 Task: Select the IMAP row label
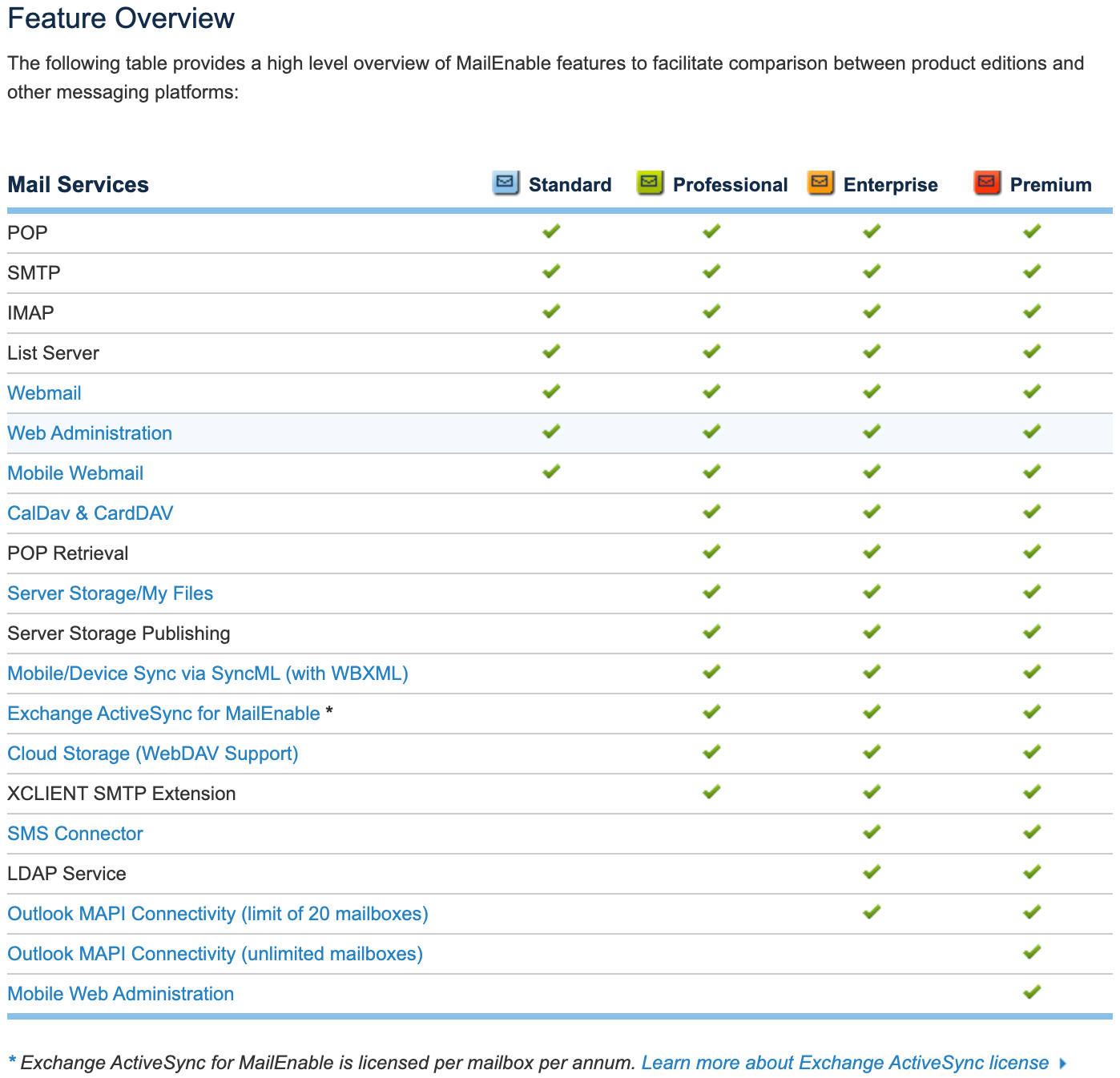click(31, 313)
